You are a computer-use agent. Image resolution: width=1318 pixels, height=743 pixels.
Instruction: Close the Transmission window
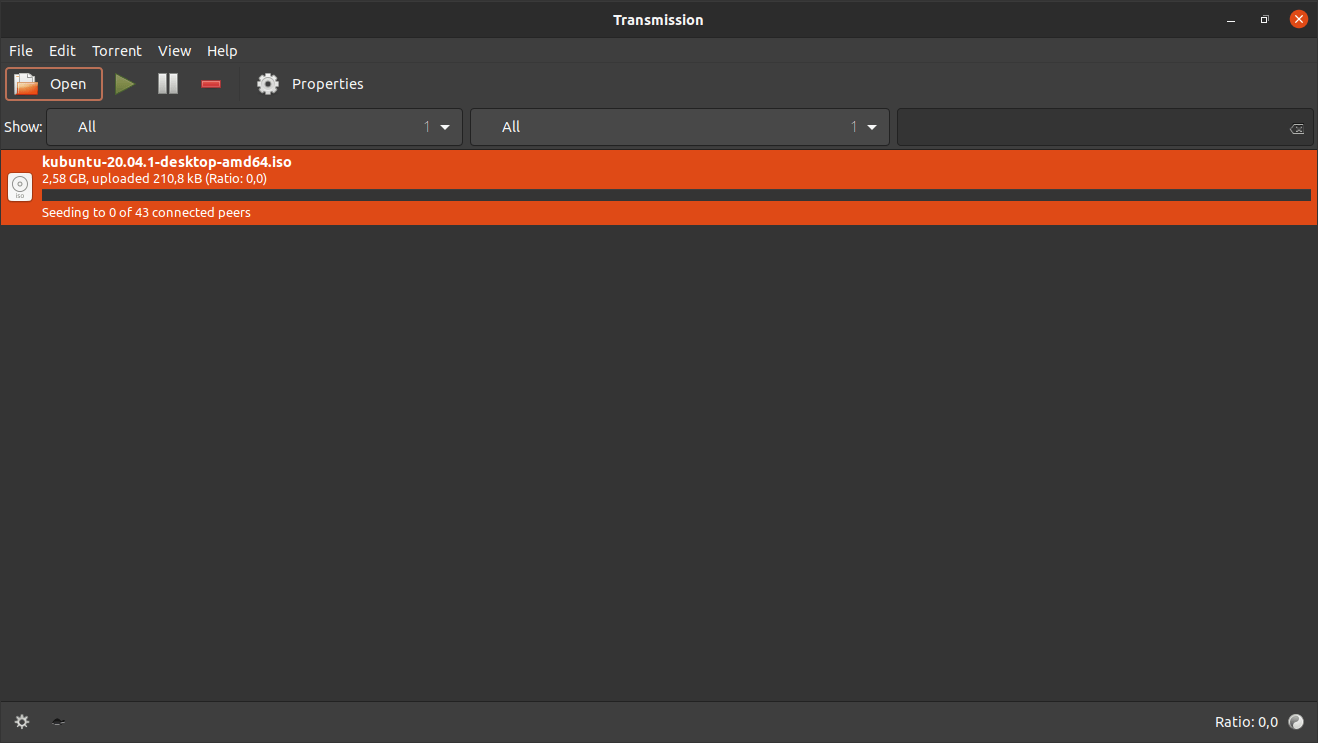(1298, 19)
